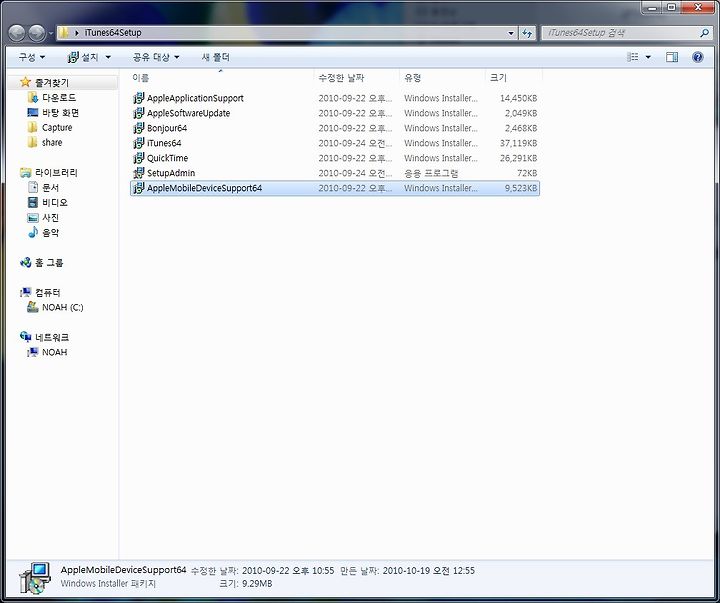Open 다운로드 (Downloads) folder in sidebar
This screenshot has height=603, width=720.
point(59,98)
